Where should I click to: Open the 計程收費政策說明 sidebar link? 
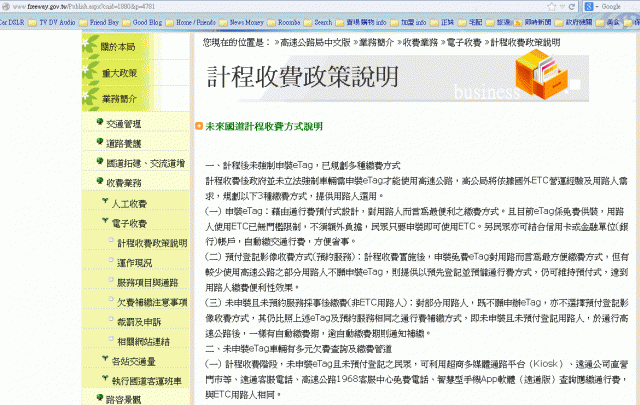[x=152, y=243]
